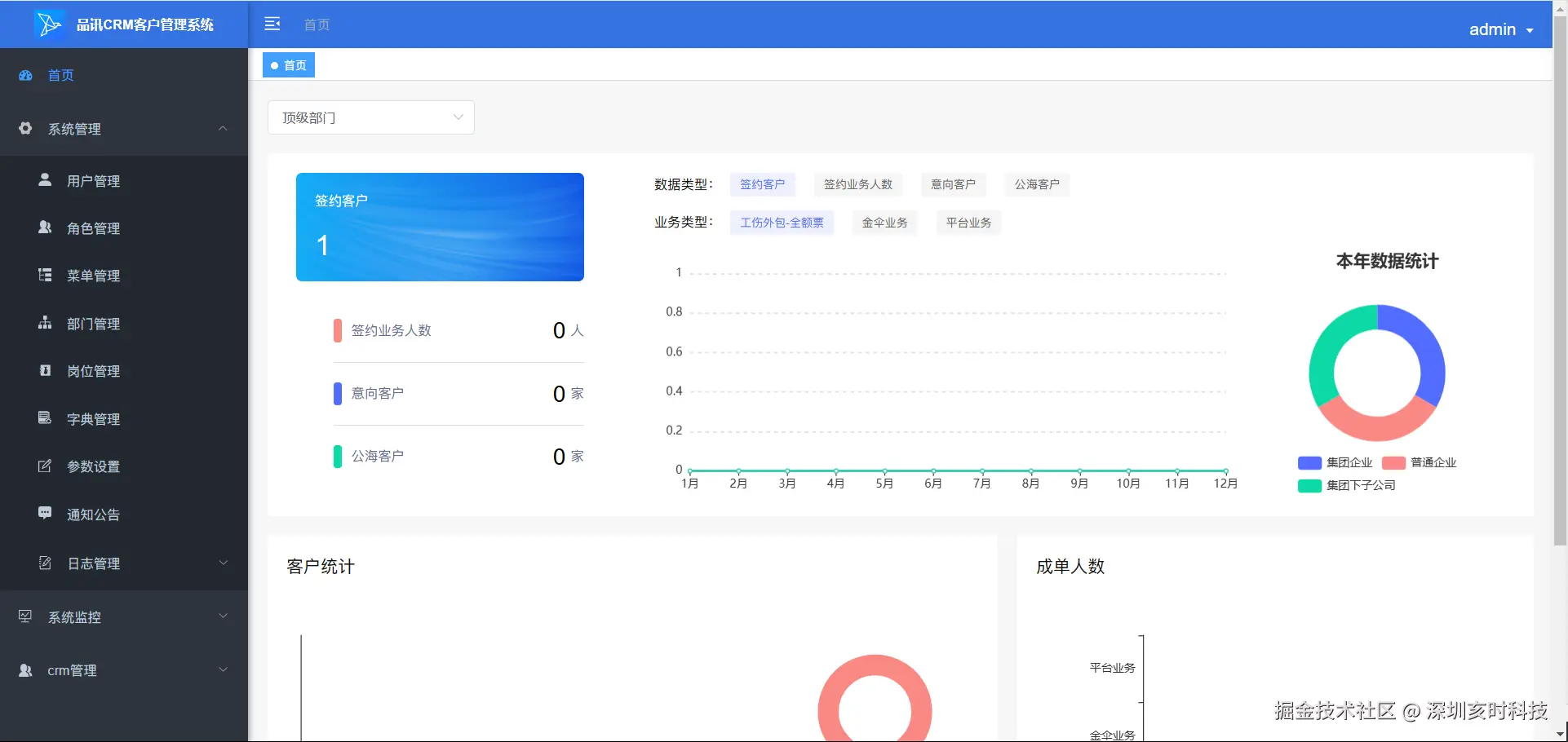This screenshot has height=742, width=1568.
Task: Click the CRM logo icon in the header
Action: (49, 24)
